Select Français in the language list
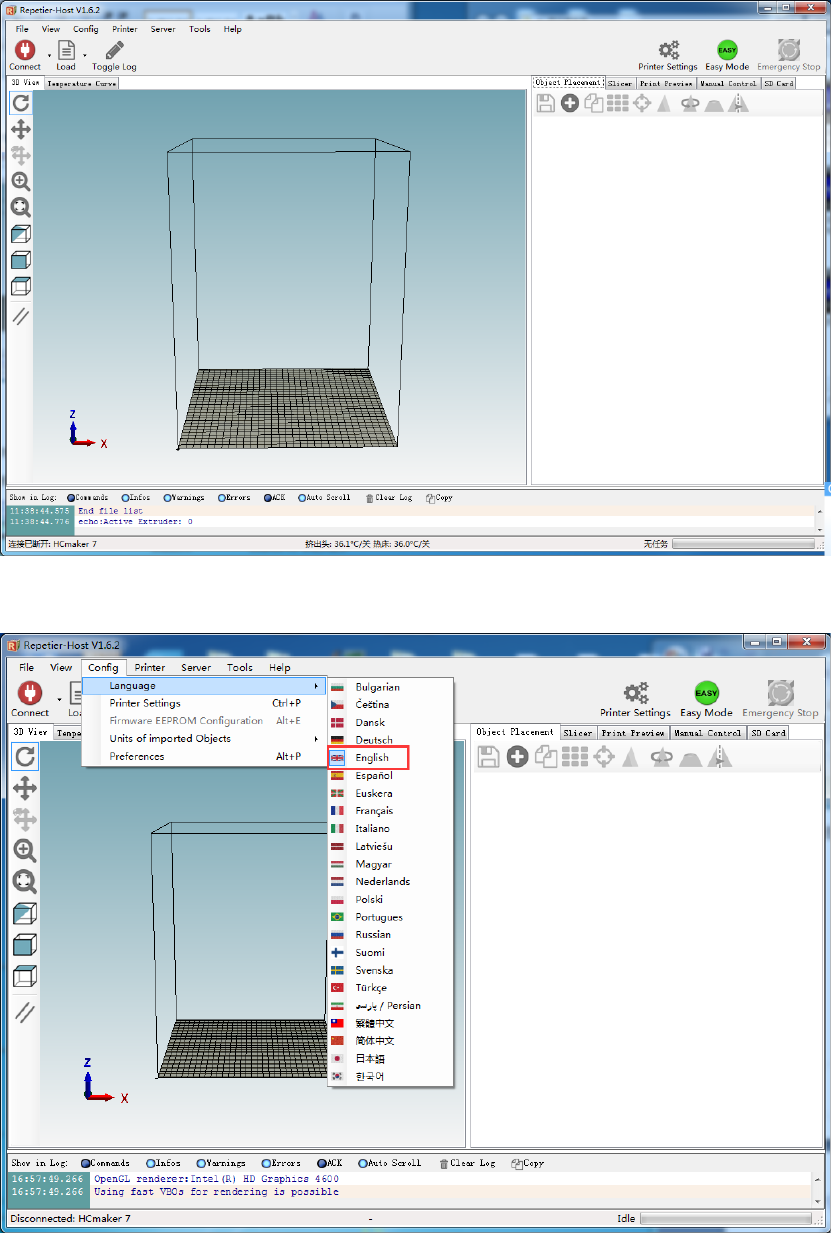 click(x=391, y=811)
